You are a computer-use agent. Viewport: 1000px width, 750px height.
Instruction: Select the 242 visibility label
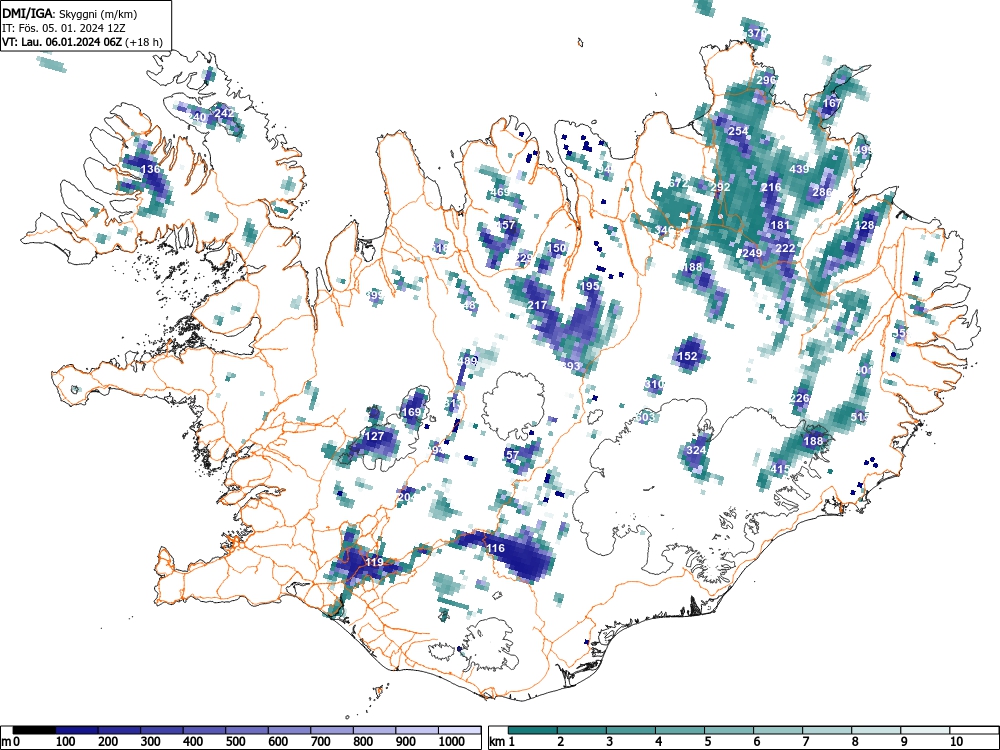point(224,113)
